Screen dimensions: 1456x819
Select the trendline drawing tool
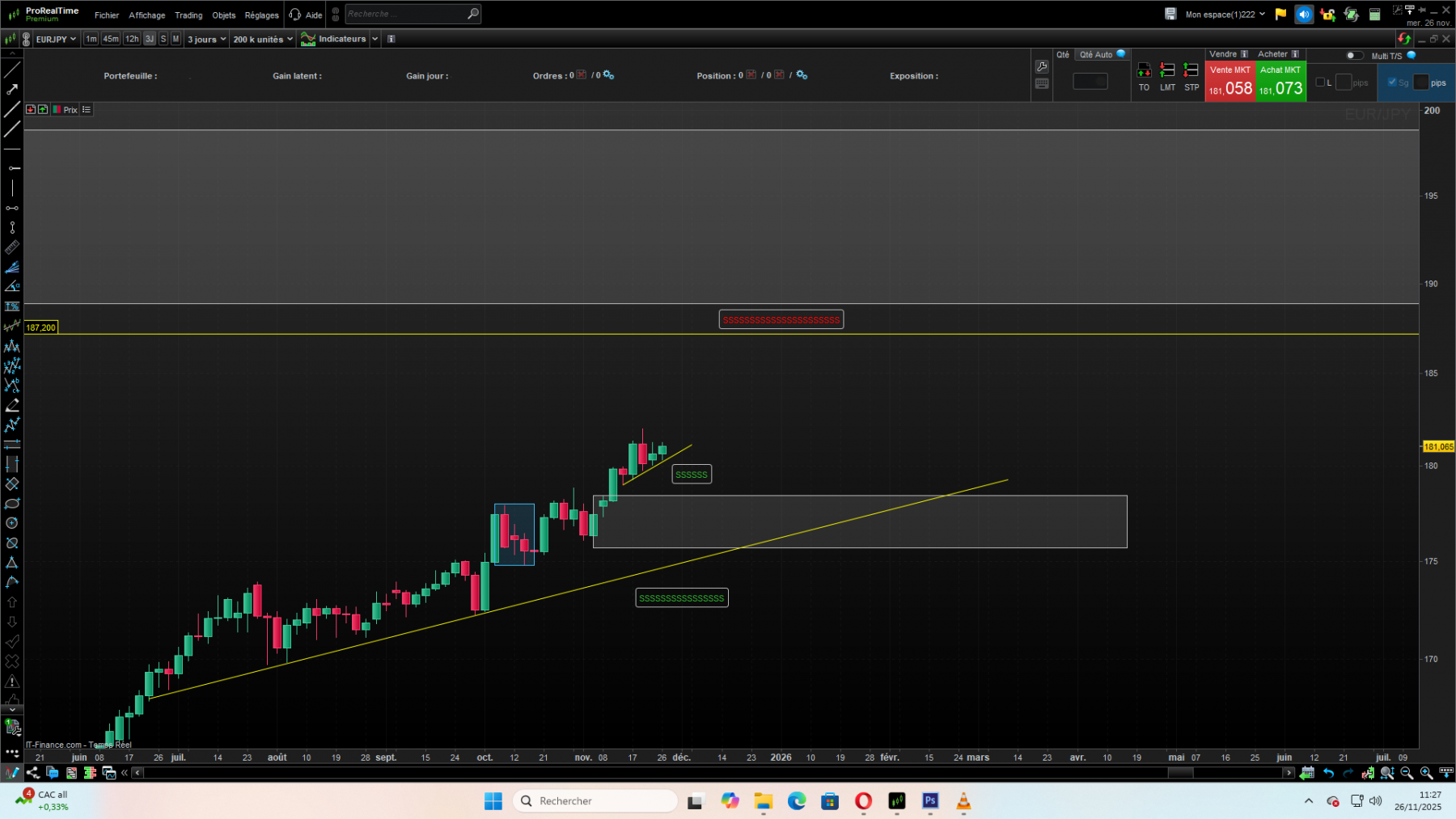click(12, 69)
